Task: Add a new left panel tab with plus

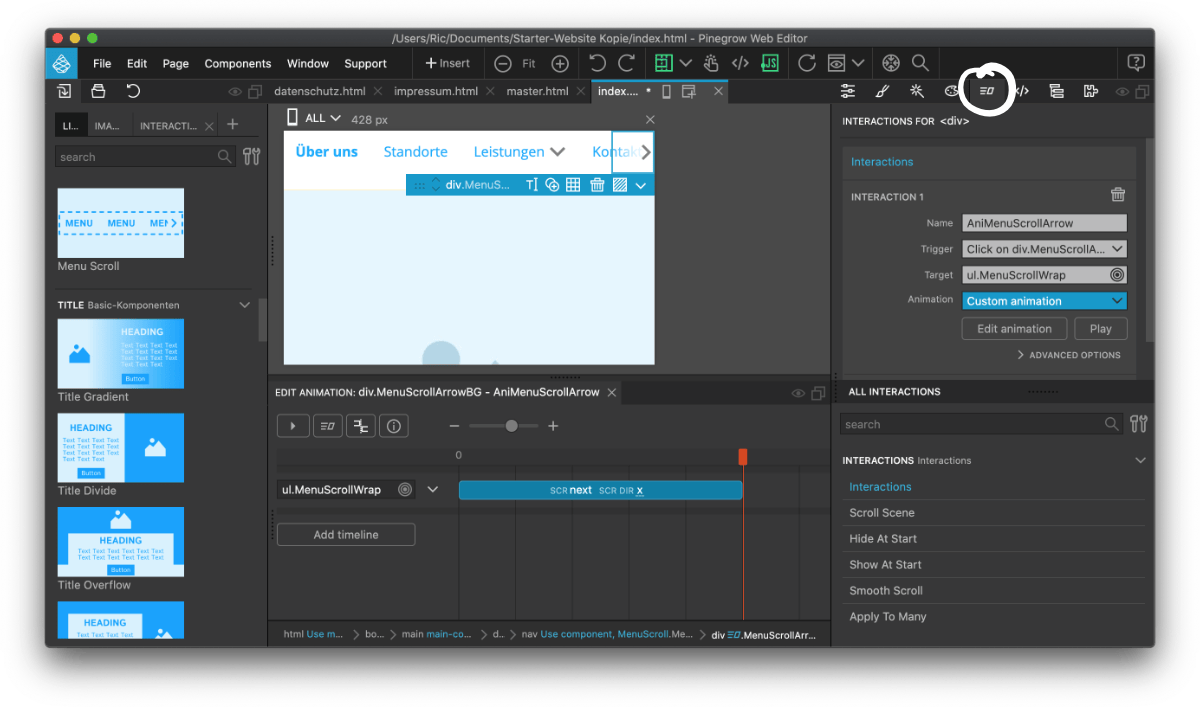Action: (x=233, y=124)
